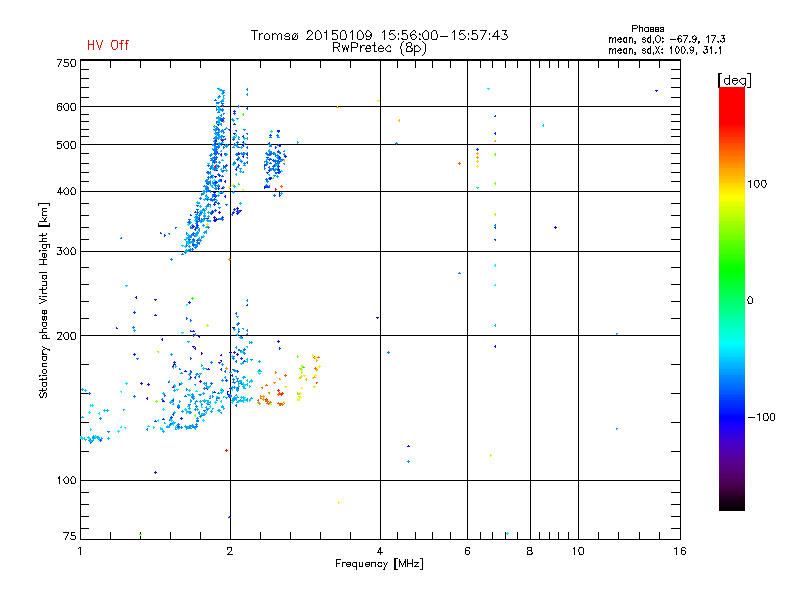
Task: Click the y-axis tick label 600
Action: pyautogui.click(x=66, y=107)
